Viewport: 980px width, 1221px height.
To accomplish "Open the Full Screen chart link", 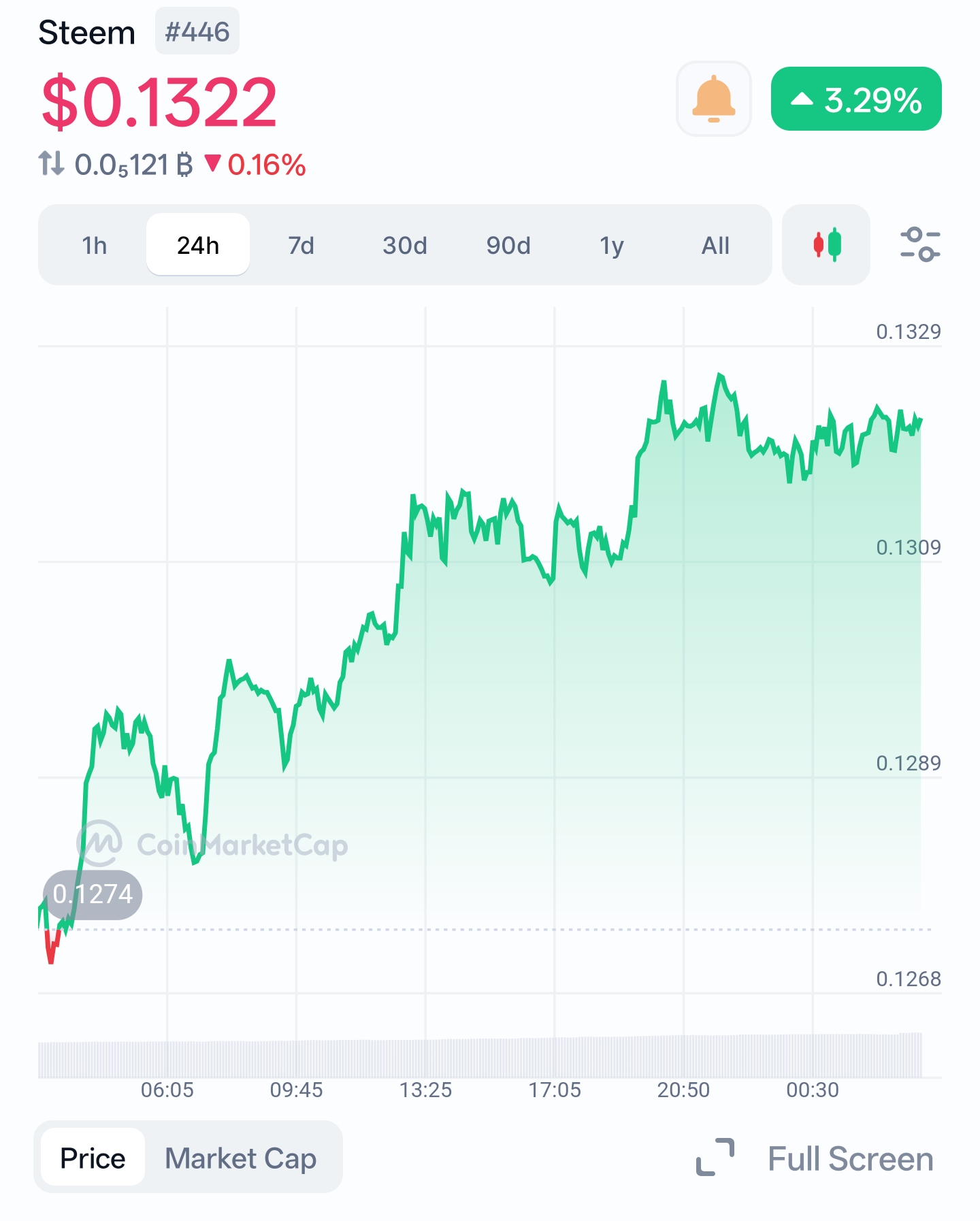I will [850, 1158].
